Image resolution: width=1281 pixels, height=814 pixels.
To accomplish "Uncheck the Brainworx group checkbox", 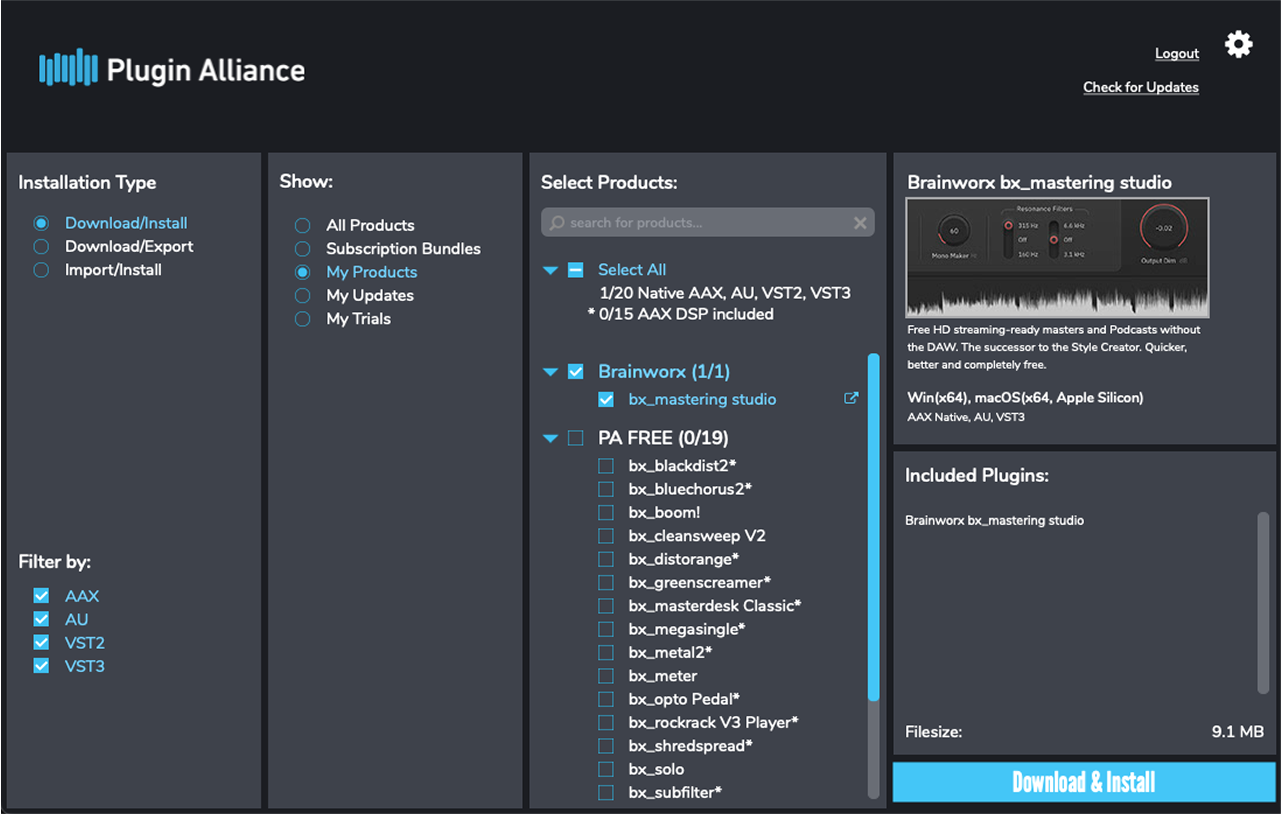I will coord(576,372).
